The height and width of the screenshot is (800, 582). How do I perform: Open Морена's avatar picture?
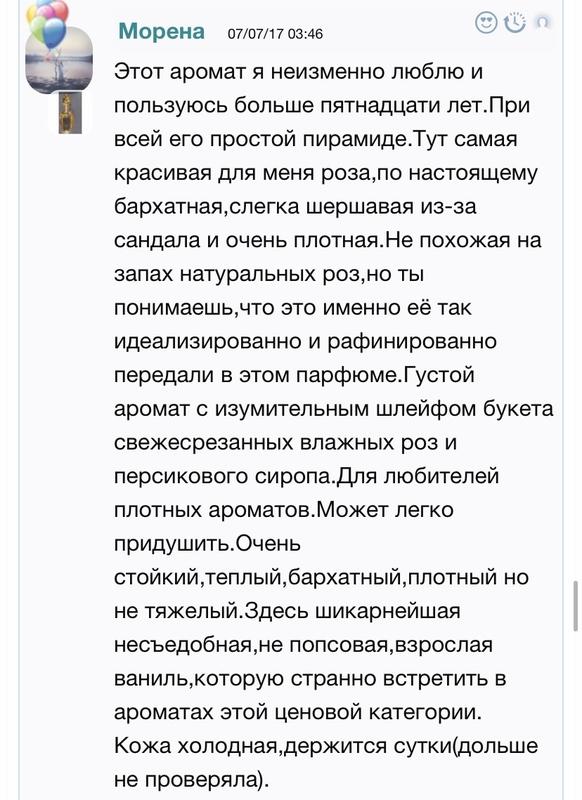pyautogui.click(x=59, y=60)
